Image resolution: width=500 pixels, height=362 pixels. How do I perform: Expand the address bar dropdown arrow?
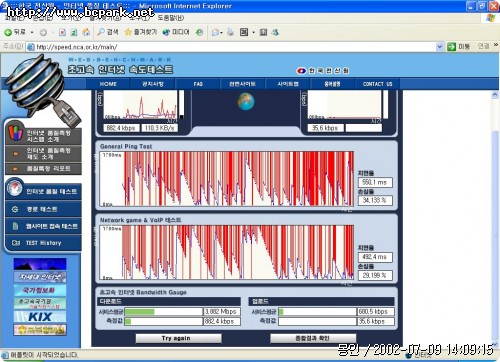[x=440, y=47]
